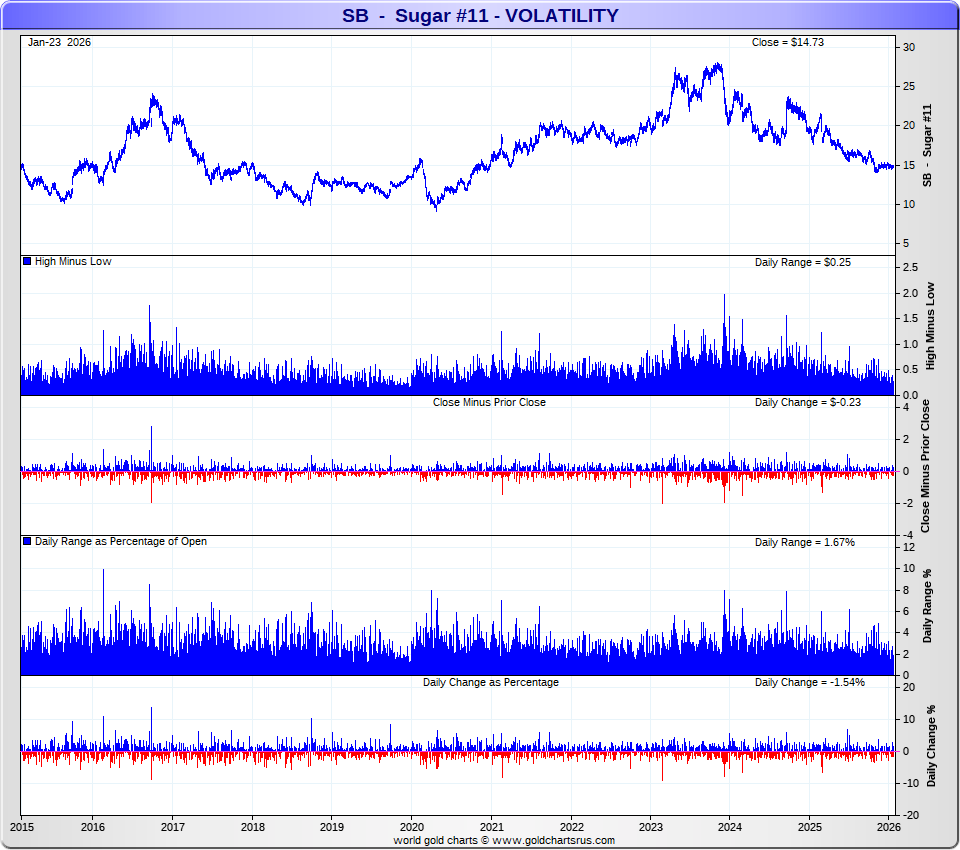Click the 2019 x-axis year label
960x850 pixels.
pyautogui.click(x=332, y=827)
